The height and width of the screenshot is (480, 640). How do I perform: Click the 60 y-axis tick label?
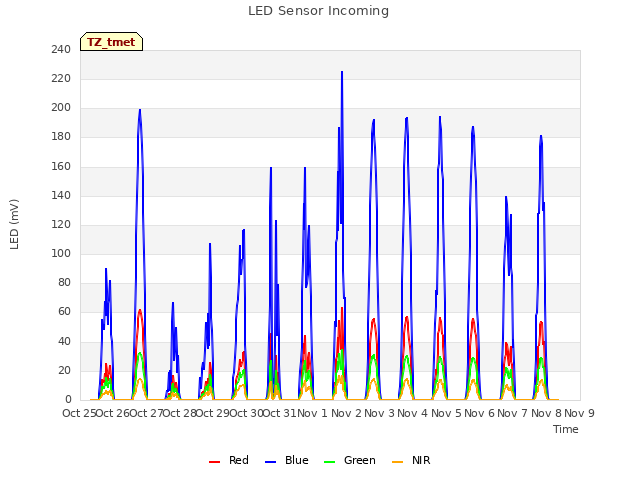point(64,312)
